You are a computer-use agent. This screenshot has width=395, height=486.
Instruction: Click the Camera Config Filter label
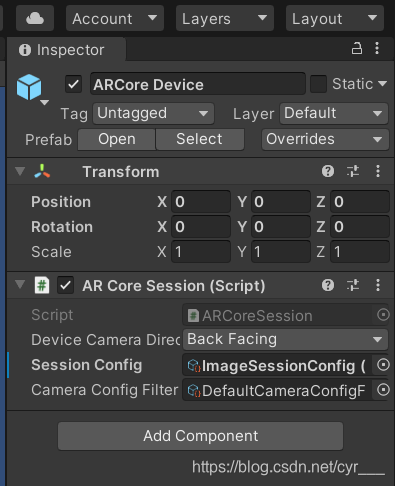105,390
